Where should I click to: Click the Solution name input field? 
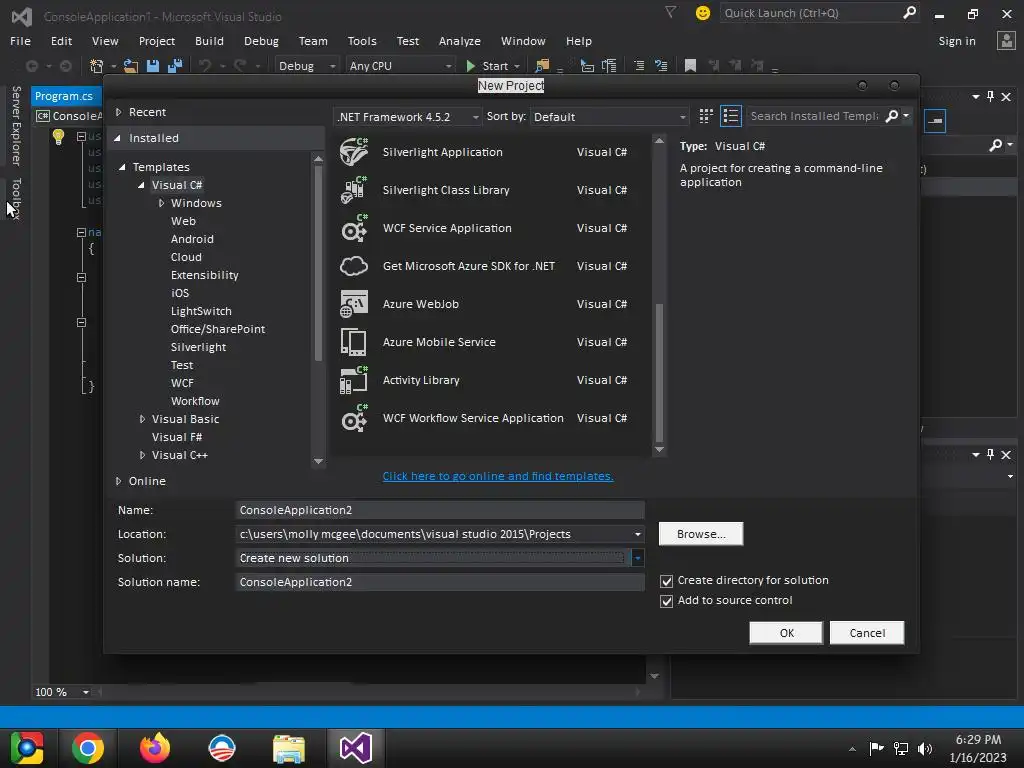click(x=440, y=582)
